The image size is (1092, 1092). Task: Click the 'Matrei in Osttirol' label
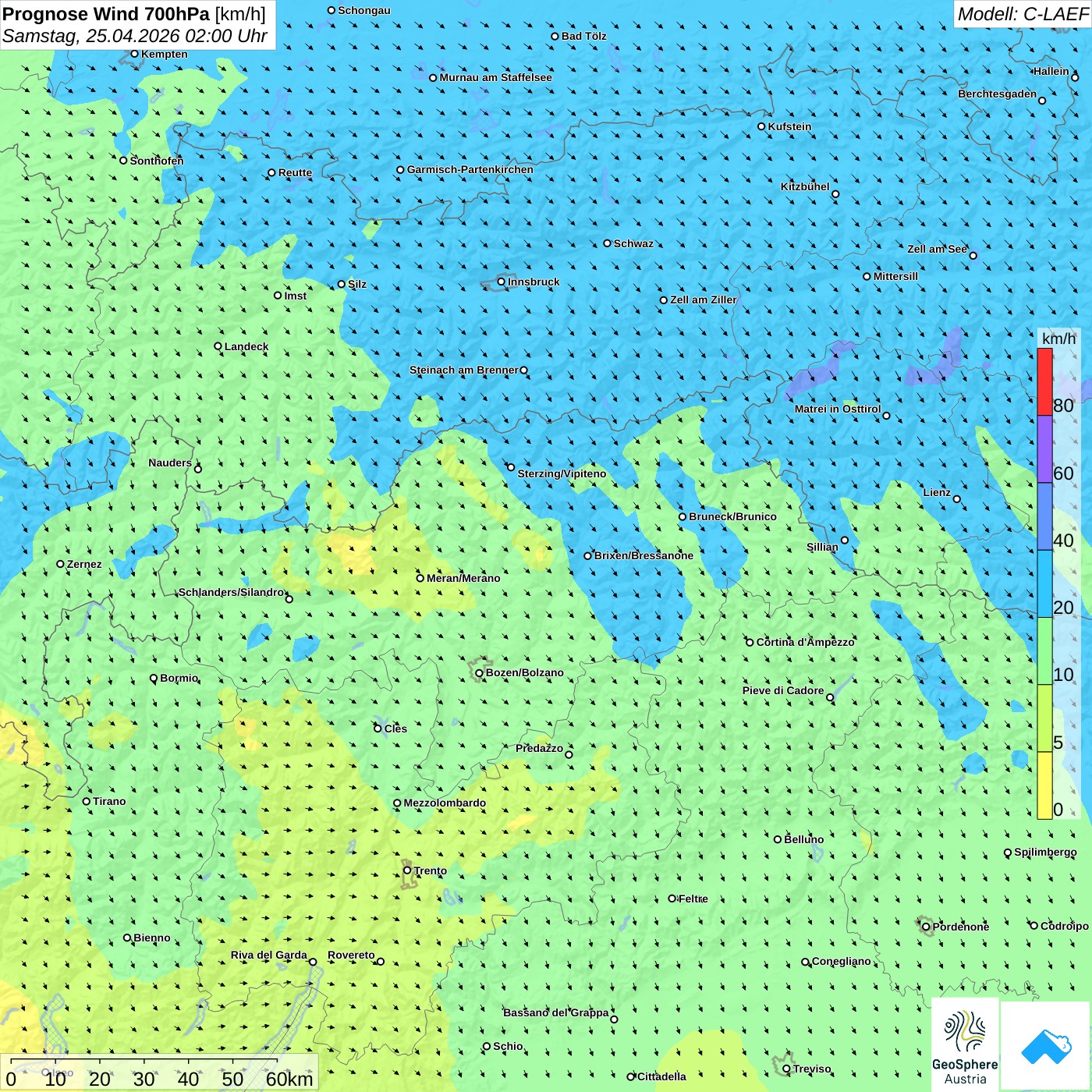(x=837, y=409)
